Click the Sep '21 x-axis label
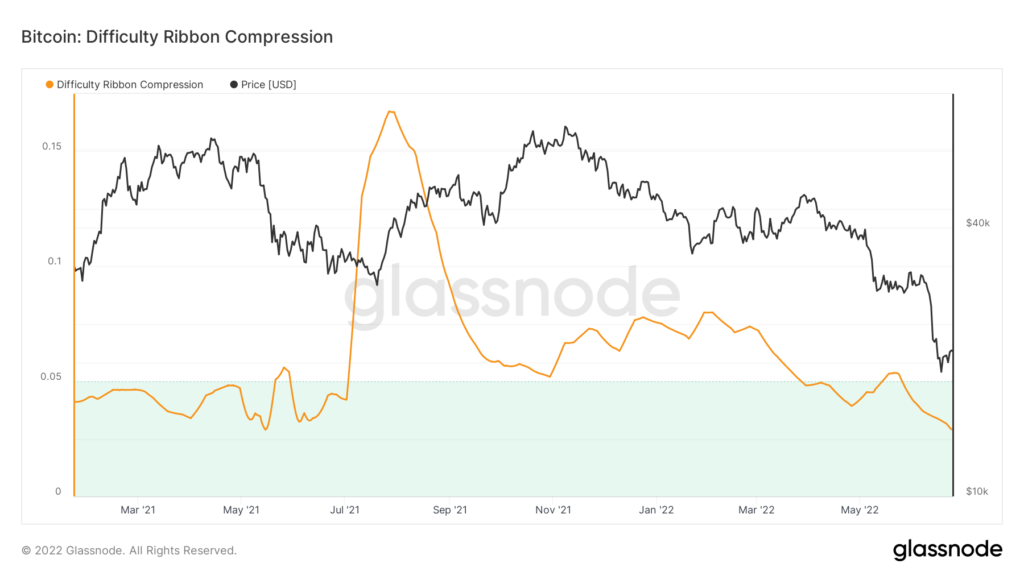The image size is (1024, 576). pos(449,510)
